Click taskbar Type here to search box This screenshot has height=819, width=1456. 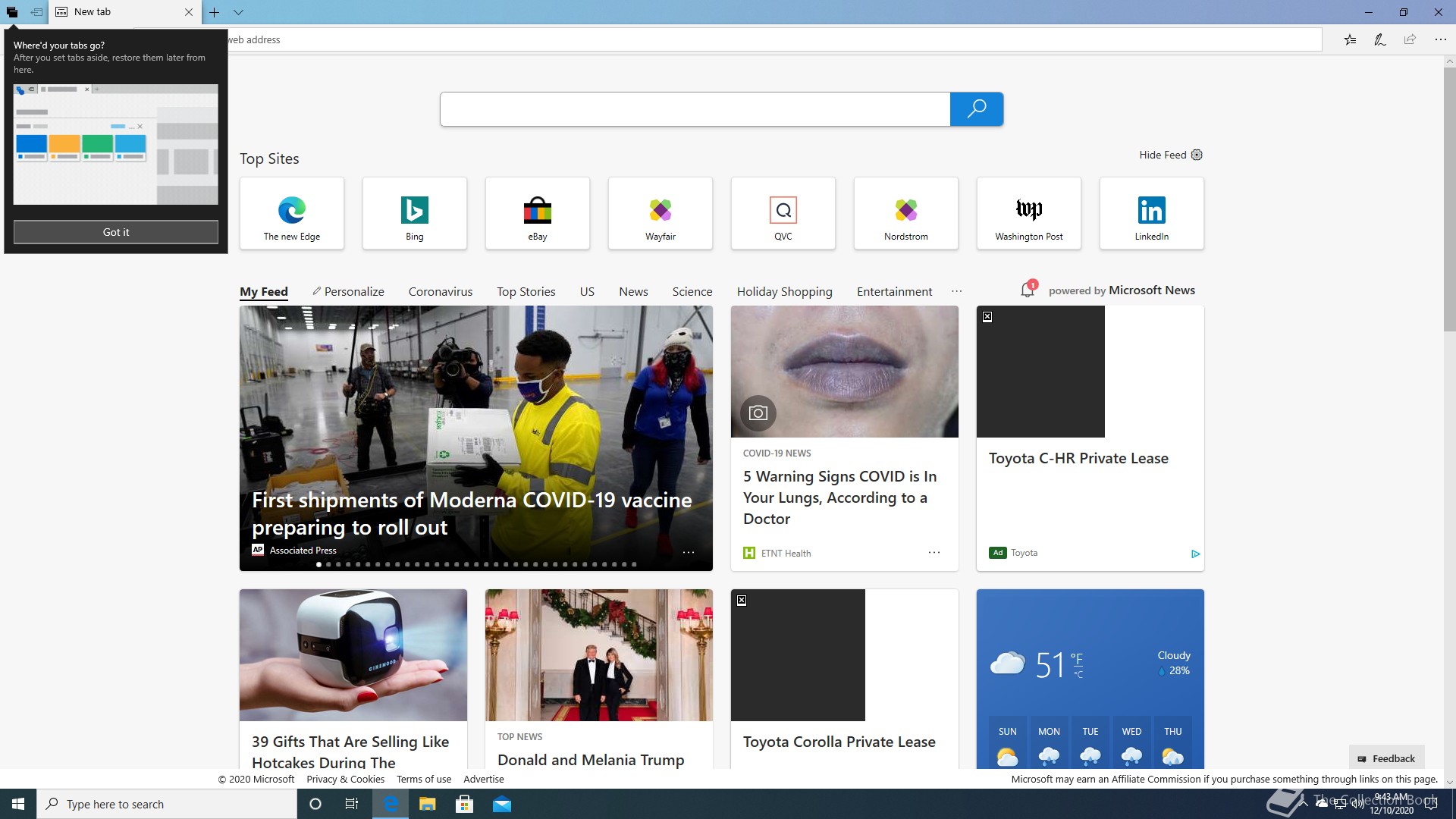point(167,804)
